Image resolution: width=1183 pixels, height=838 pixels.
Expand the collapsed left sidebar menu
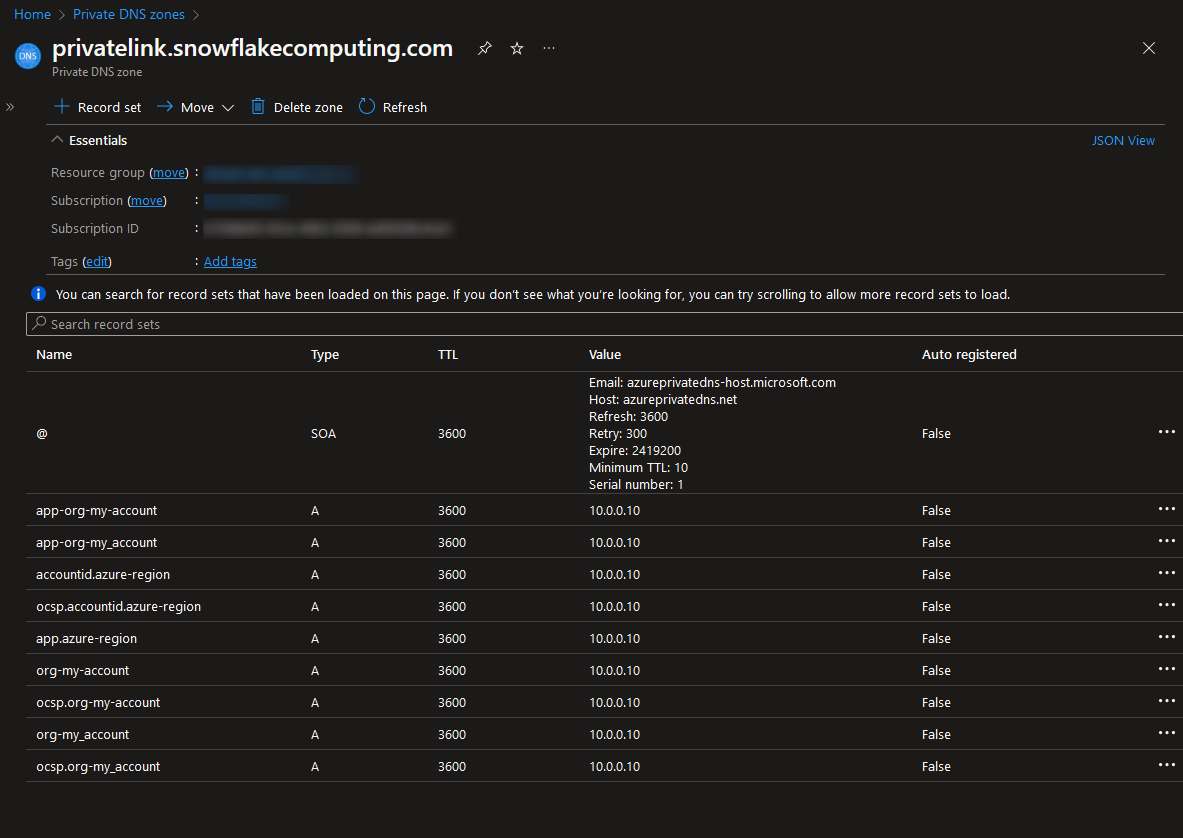(x=10, y=107)
